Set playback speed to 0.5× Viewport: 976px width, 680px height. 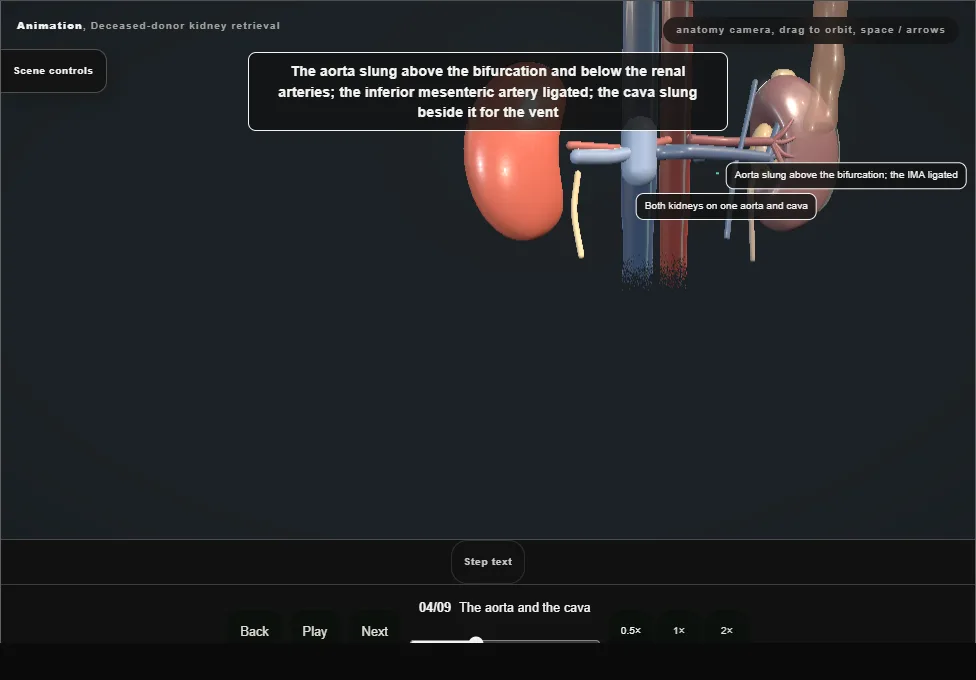(x=631, y=630)
